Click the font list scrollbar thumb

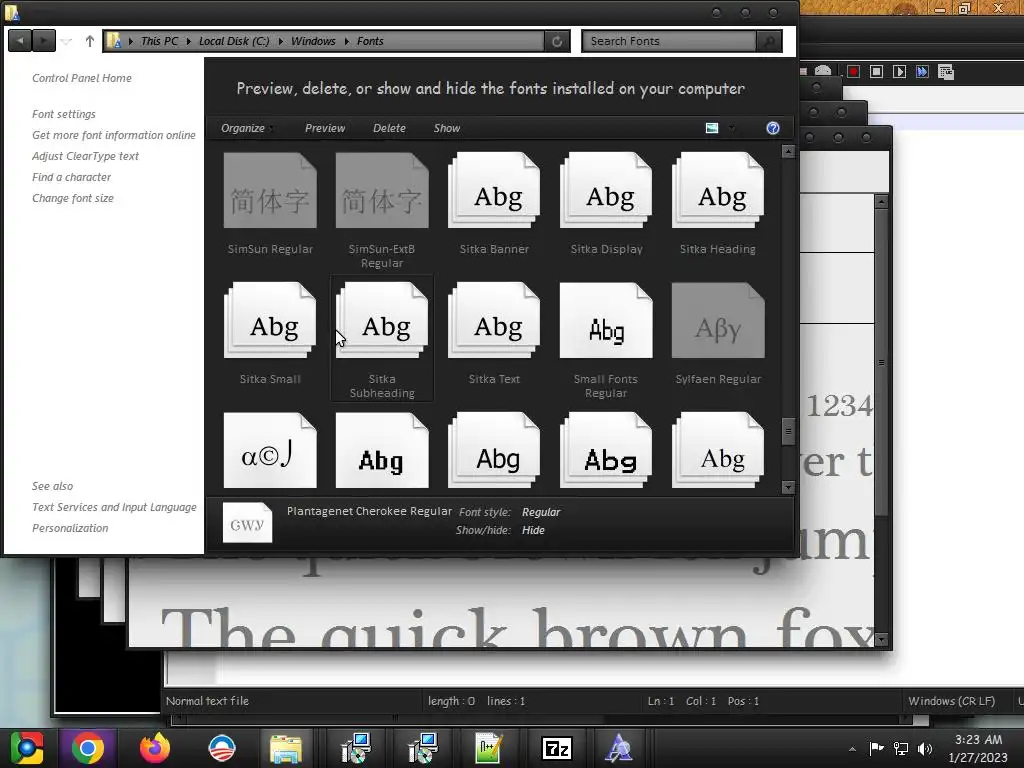click(x=788, y=431)
